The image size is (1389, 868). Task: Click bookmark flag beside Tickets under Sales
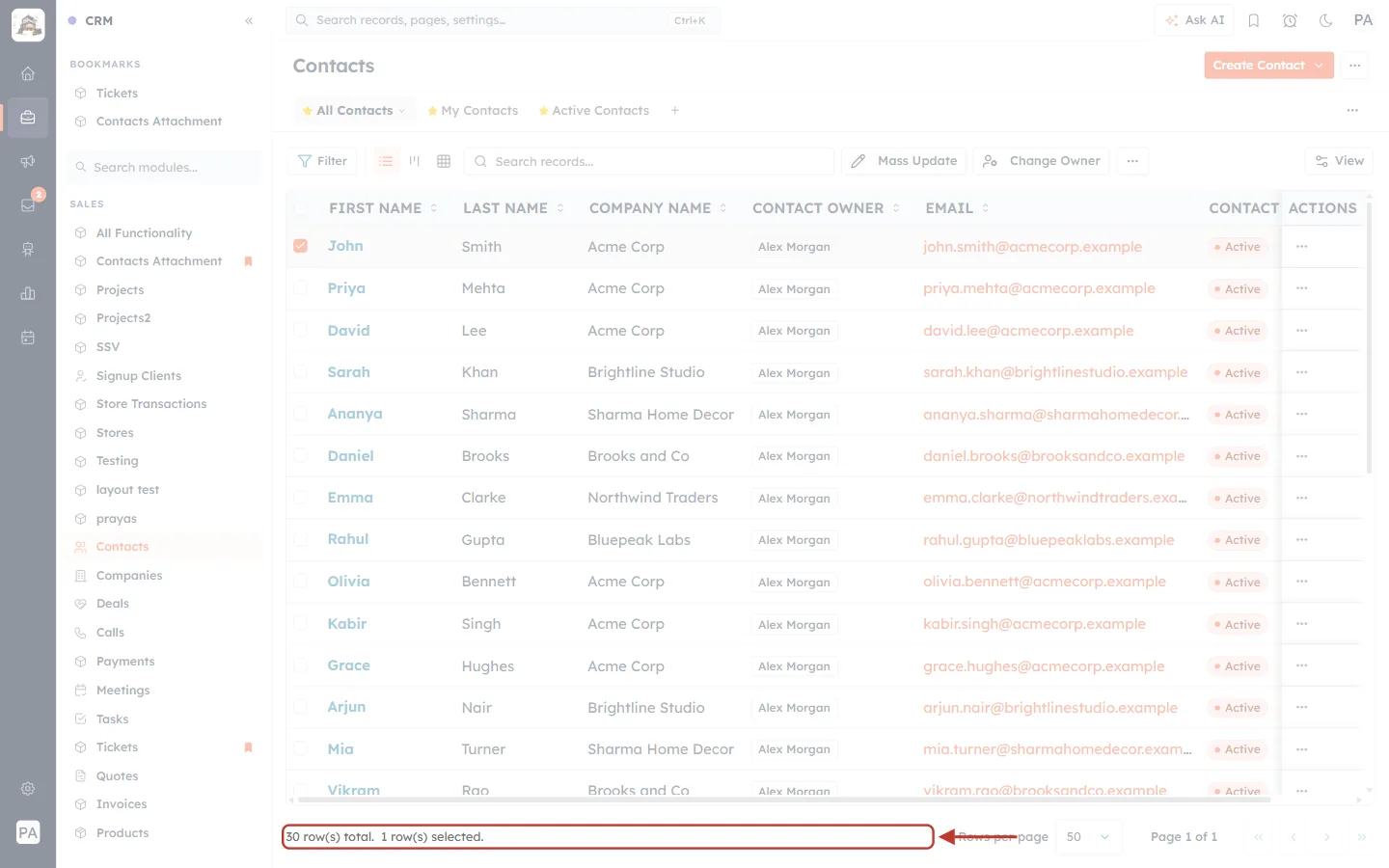[x=248, y=747]
